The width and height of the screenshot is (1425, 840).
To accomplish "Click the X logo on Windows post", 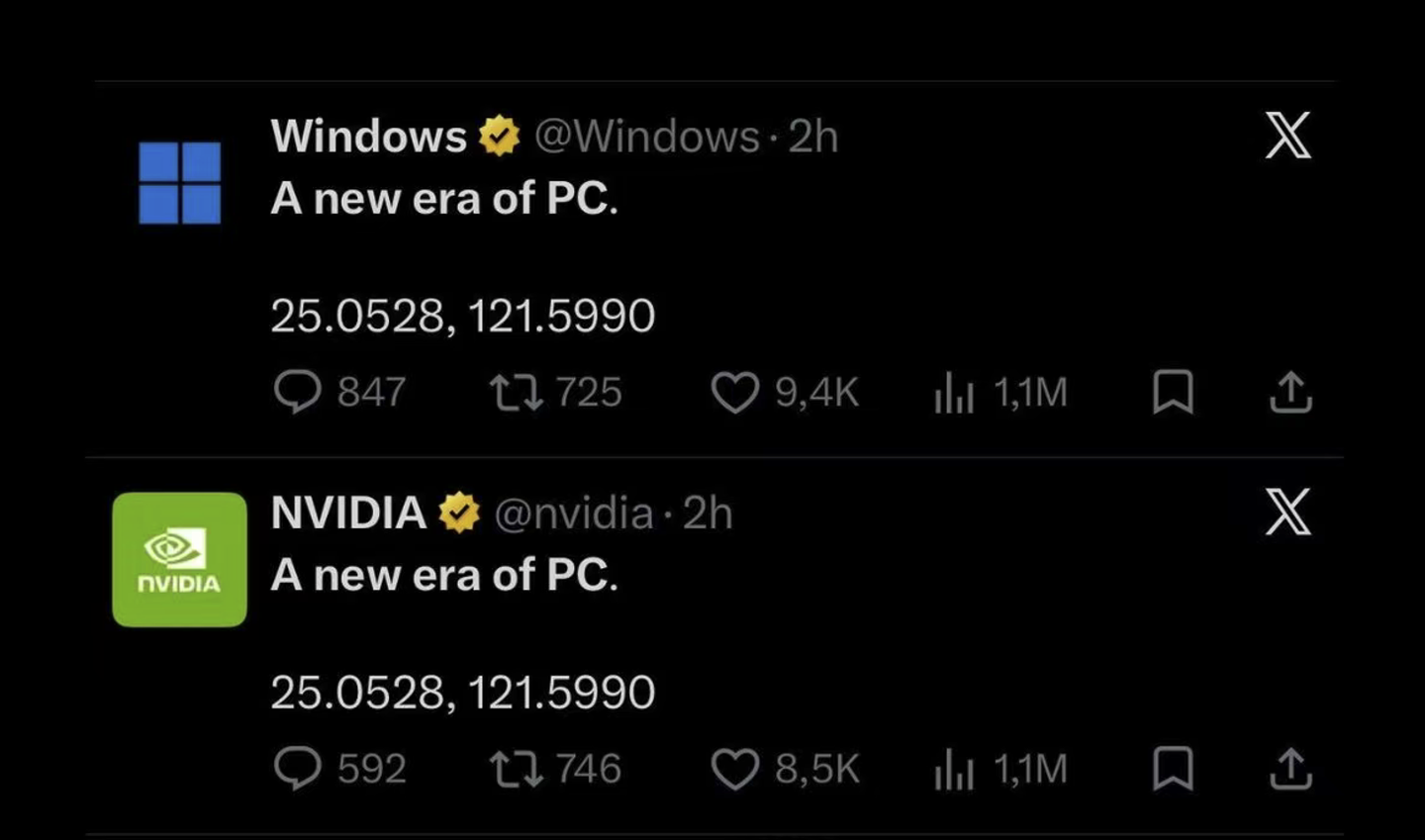I will click(x=1288, y=136).
